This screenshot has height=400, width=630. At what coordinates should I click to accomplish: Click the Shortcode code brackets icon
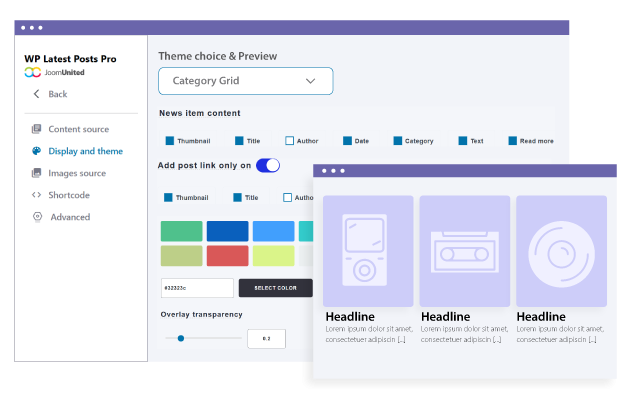tap(37, 195)
